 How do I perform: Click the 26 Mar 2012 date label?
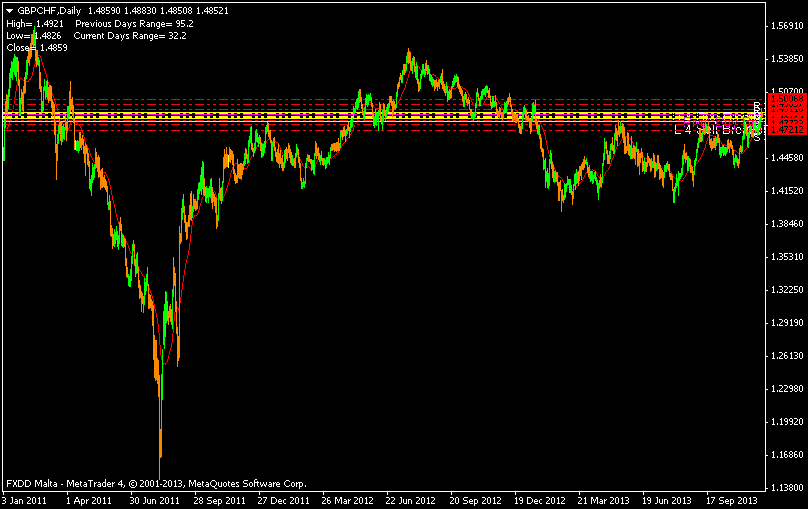pyautogui.click(x=348, y=497)
